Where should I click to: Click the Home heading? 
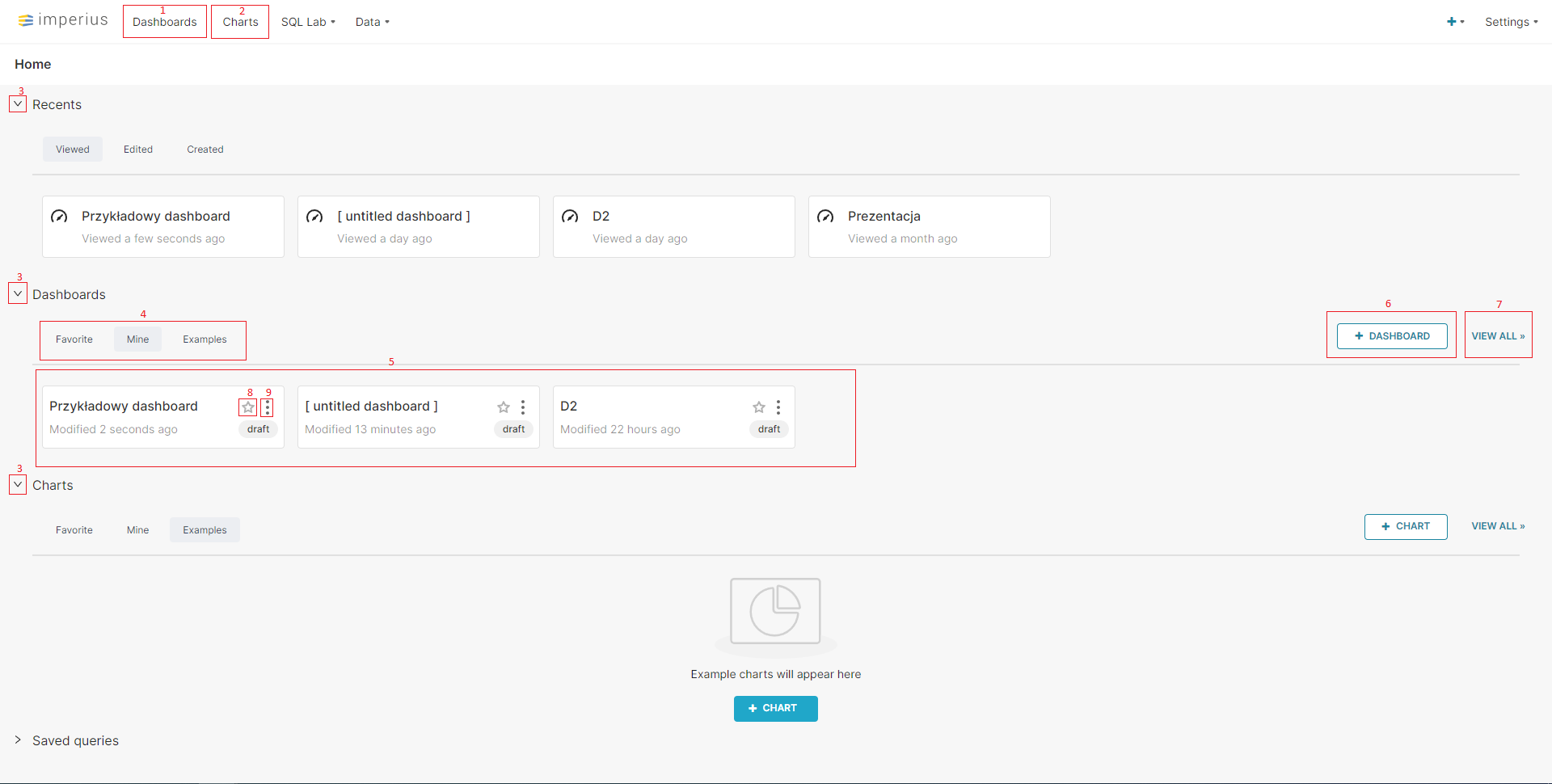point(33,64)
